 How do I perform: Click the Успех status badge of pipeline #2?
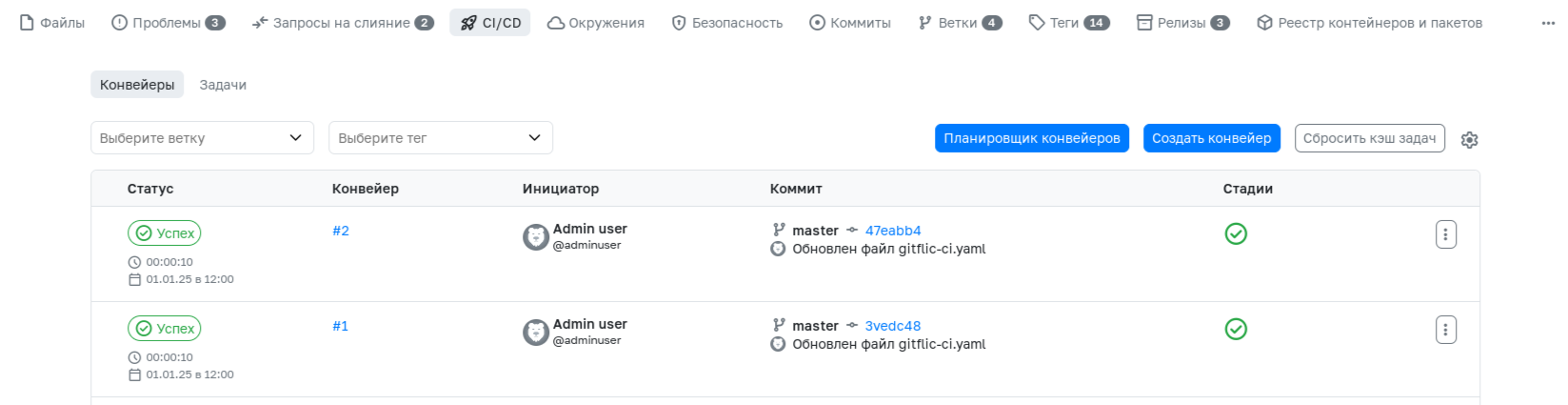pyautogui.click(x=165, y=233)
